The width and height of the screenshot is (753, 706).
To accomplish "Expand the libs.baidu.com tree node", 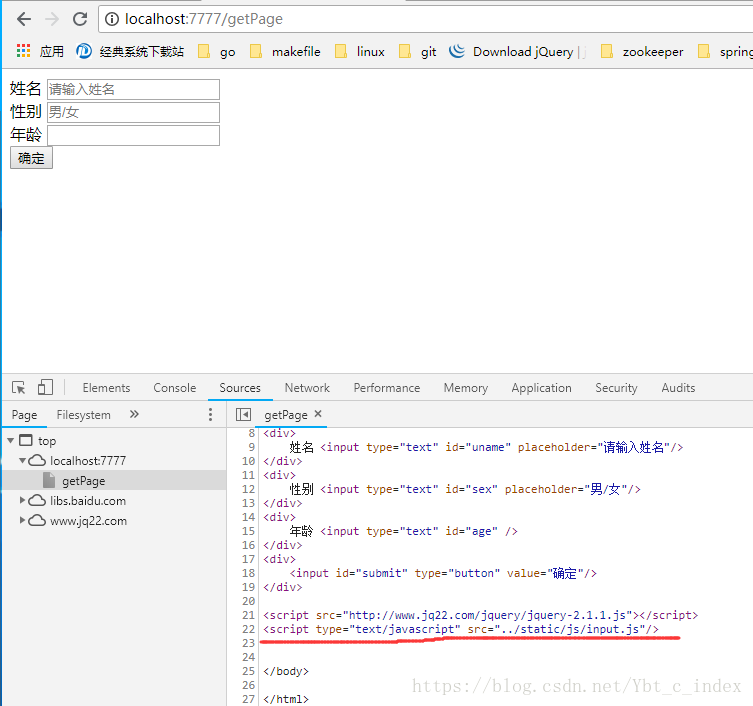I will coord(22,500).
